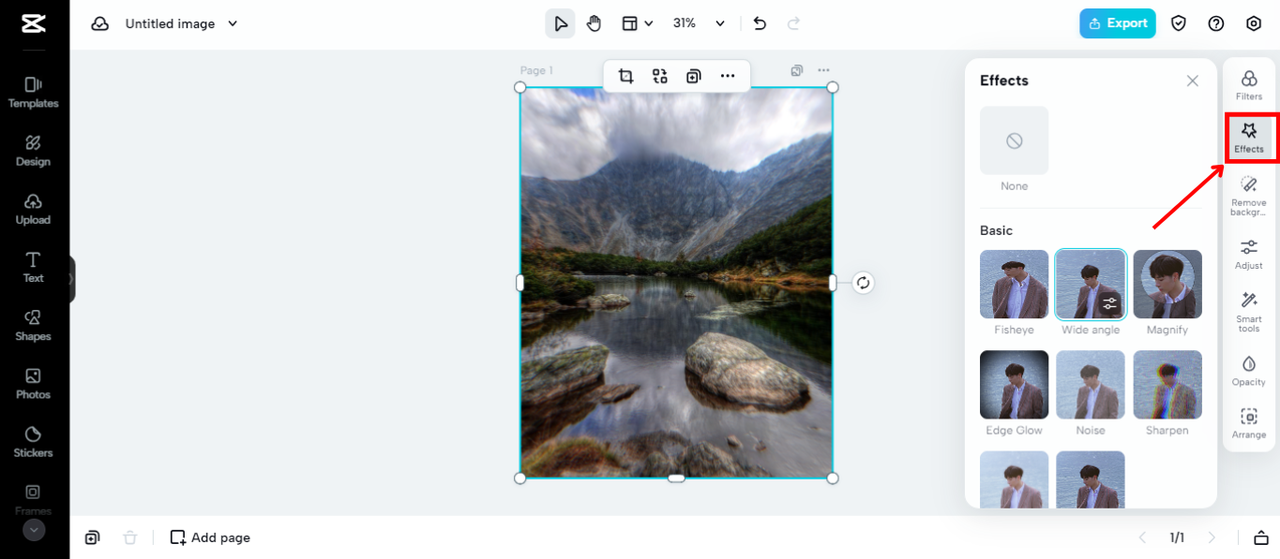The image size is (1280, 559).
Task: Select the pointer selection tool
Action: (560, 23)
